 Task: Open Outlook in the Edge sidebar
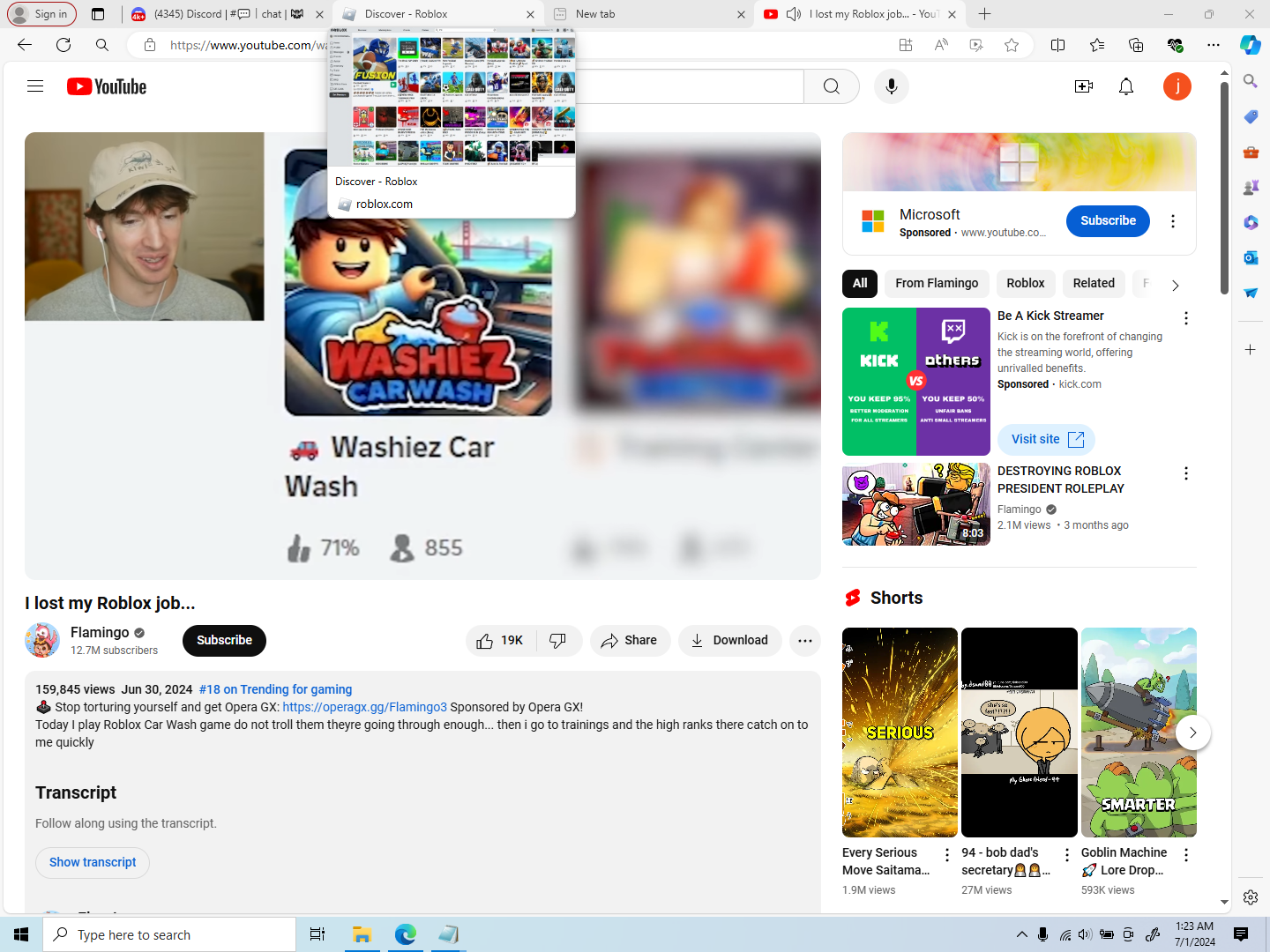point(1251,257)
